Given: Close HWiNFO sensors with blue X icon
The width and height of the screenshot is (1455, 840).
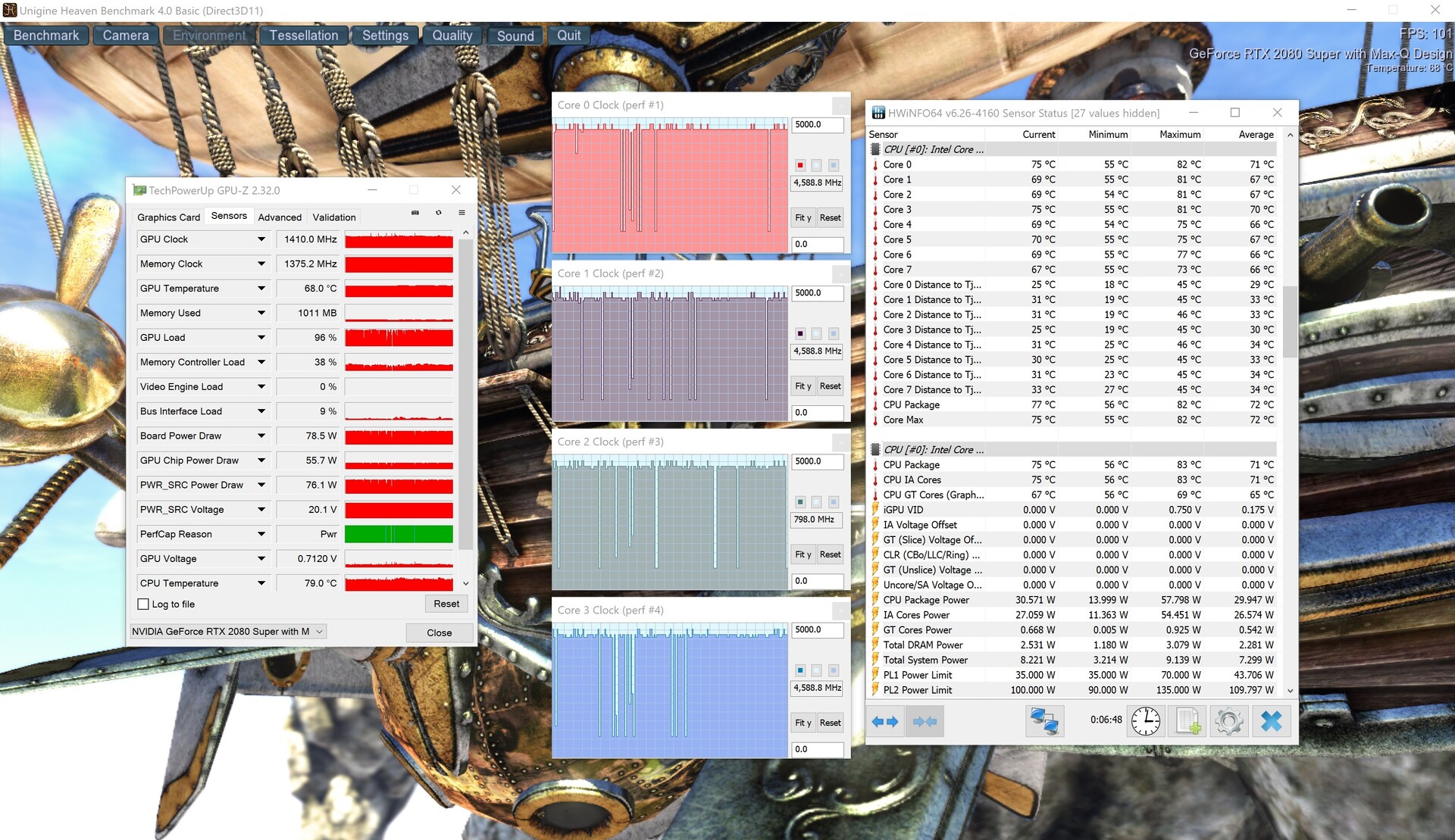Looking at the screenshot, I should [1271, 721].
